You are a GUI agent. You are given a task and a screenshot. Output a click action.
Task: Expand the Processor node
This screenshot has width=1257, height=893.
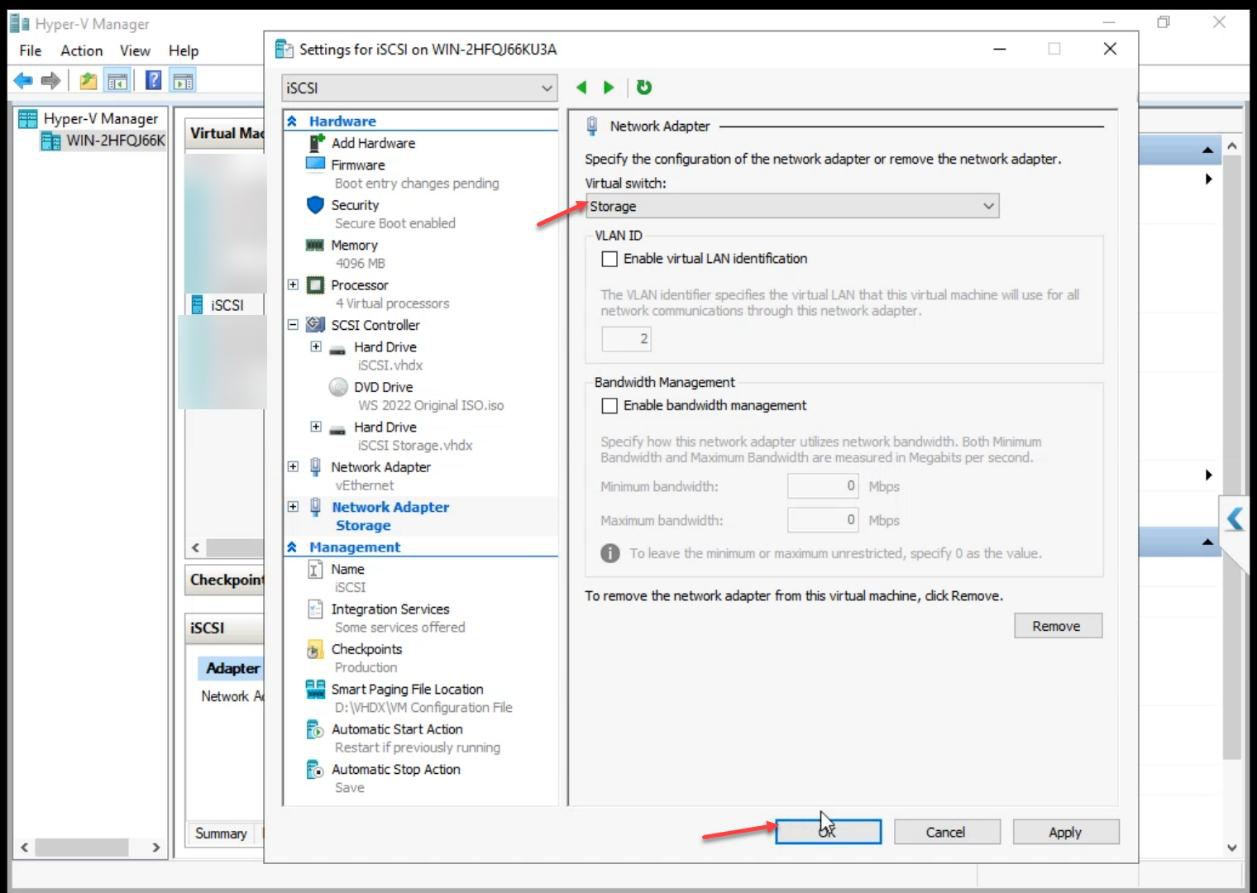293,285
